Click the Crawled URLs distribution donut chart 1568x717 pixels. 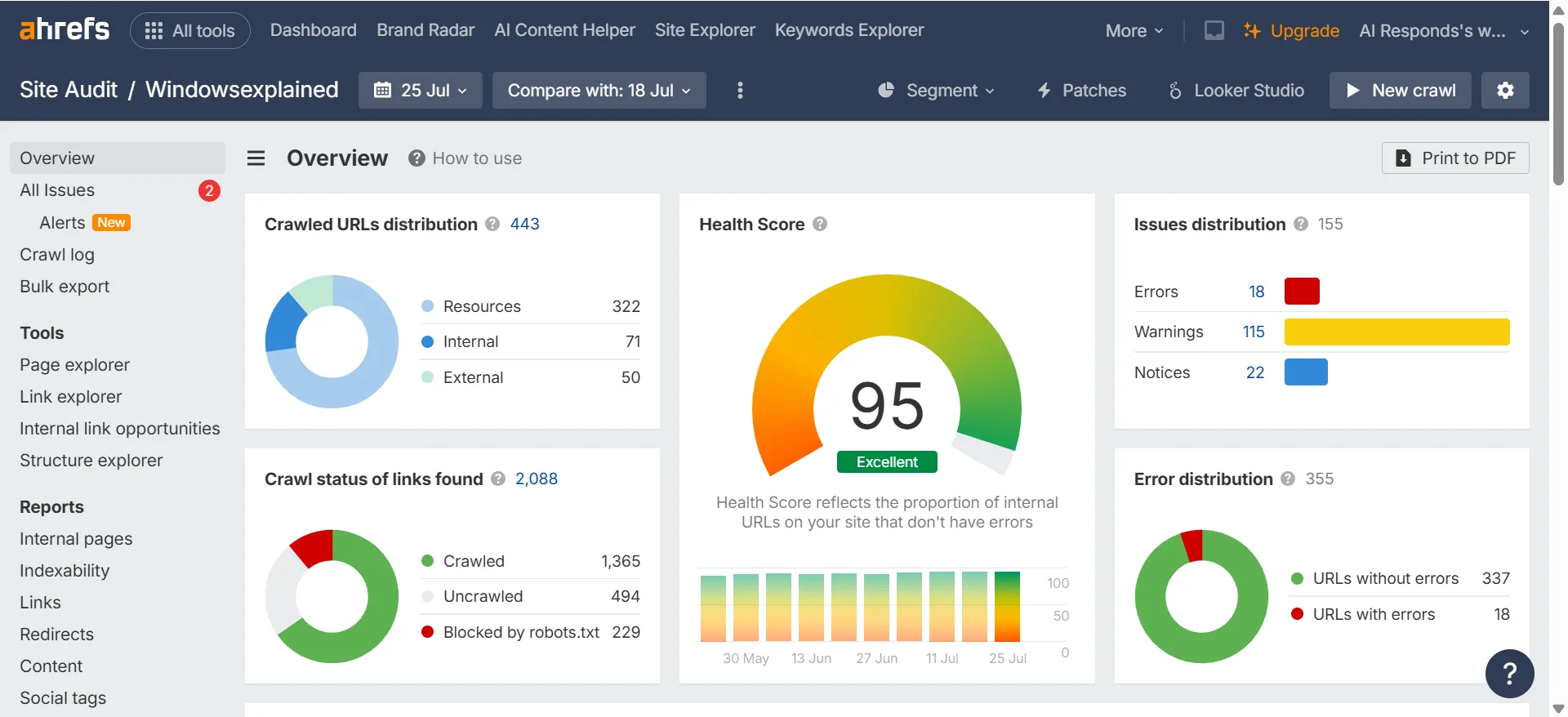332,341
